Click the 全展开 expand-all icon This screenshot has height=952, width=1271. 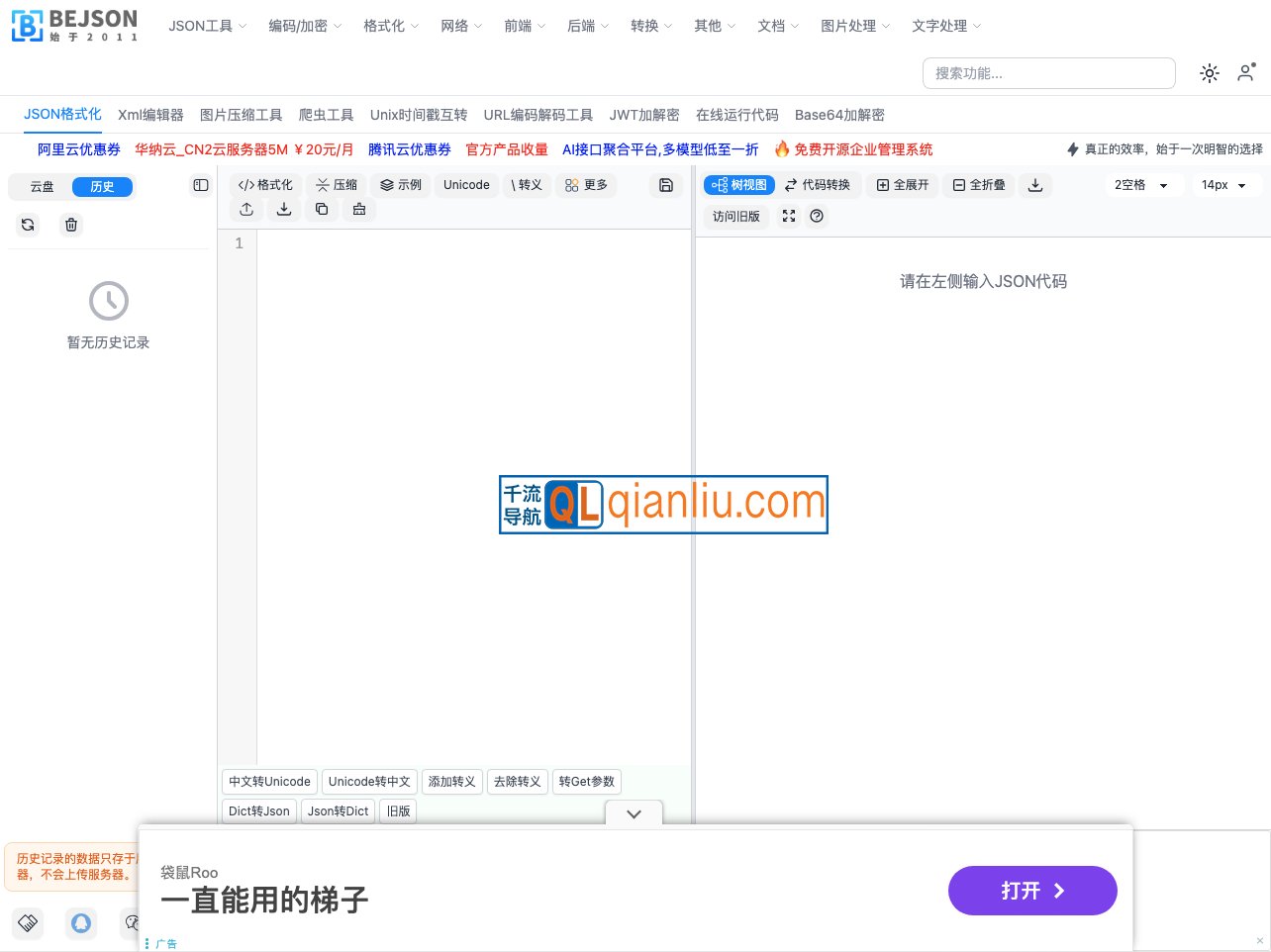(x=902, y=185)
